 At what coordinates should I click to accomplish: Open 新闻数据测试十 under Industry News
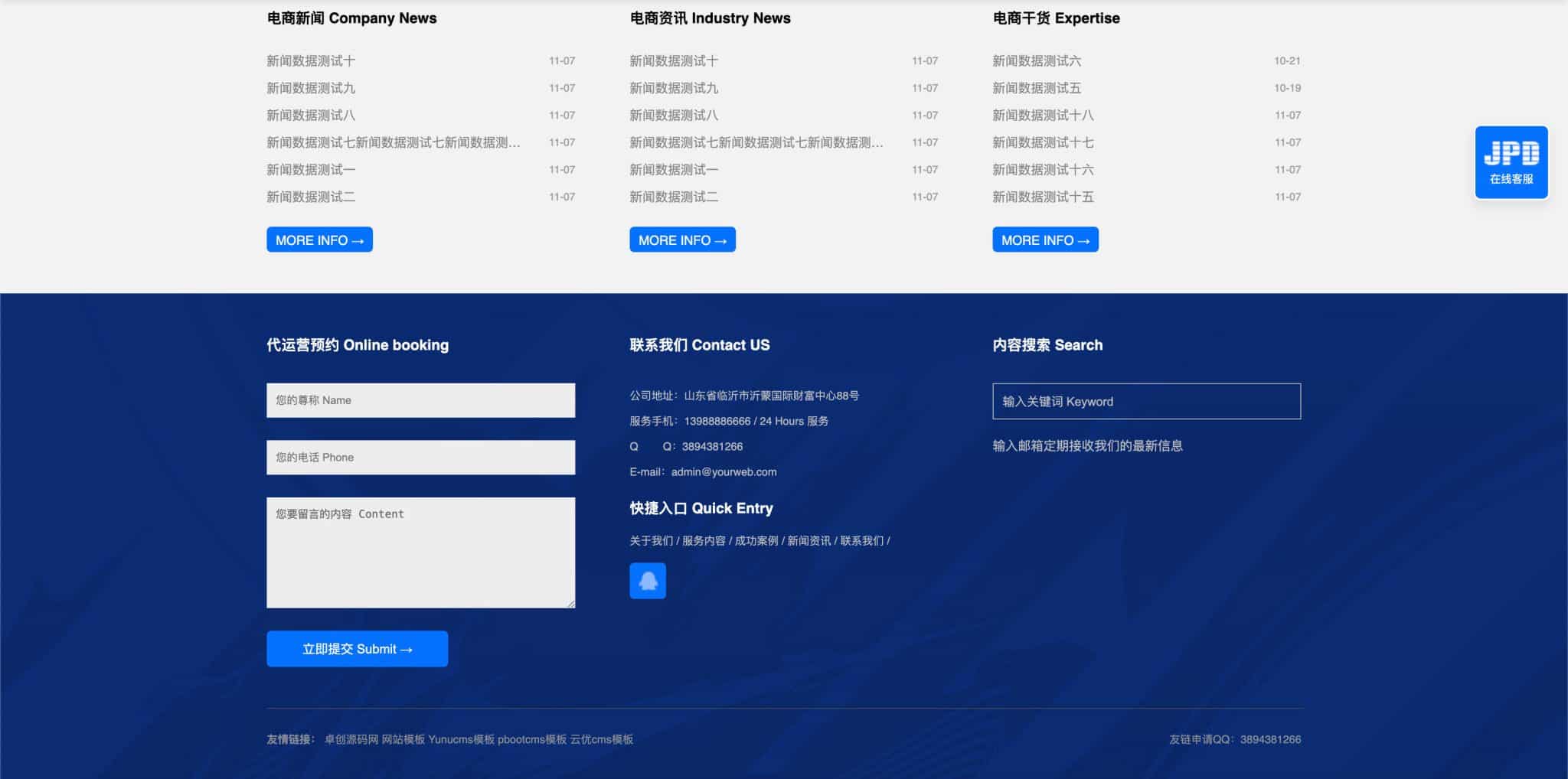click(674, 60)
